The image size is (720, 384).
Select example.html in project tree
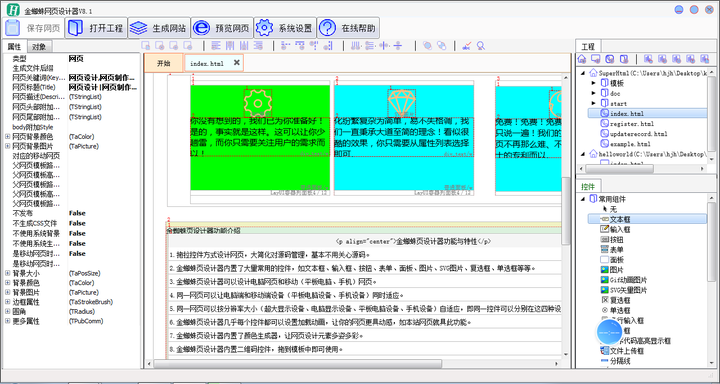pos(630,144)
